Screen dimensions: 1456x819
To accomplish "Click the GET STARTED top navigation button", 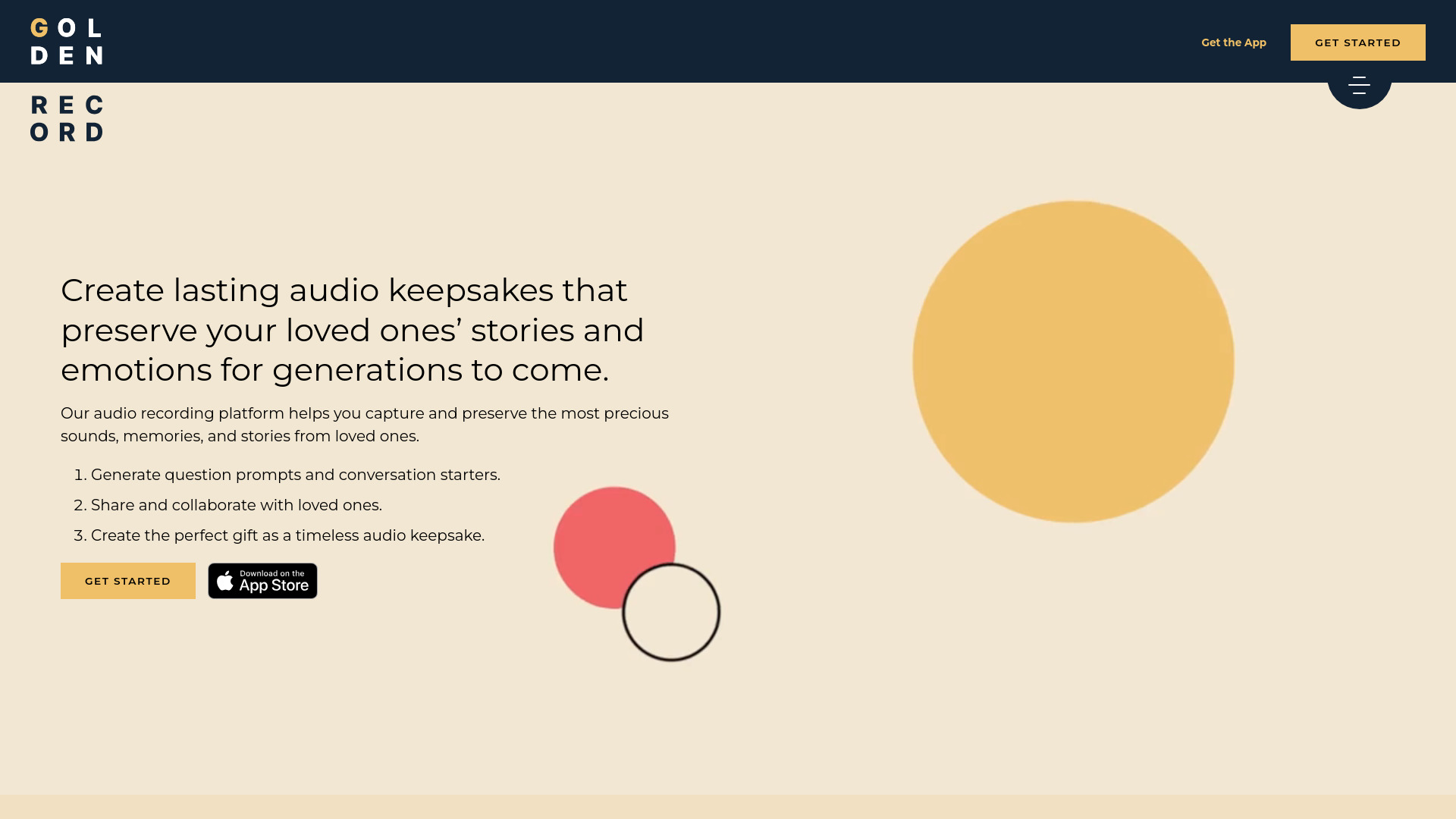I will (1358, 42).
